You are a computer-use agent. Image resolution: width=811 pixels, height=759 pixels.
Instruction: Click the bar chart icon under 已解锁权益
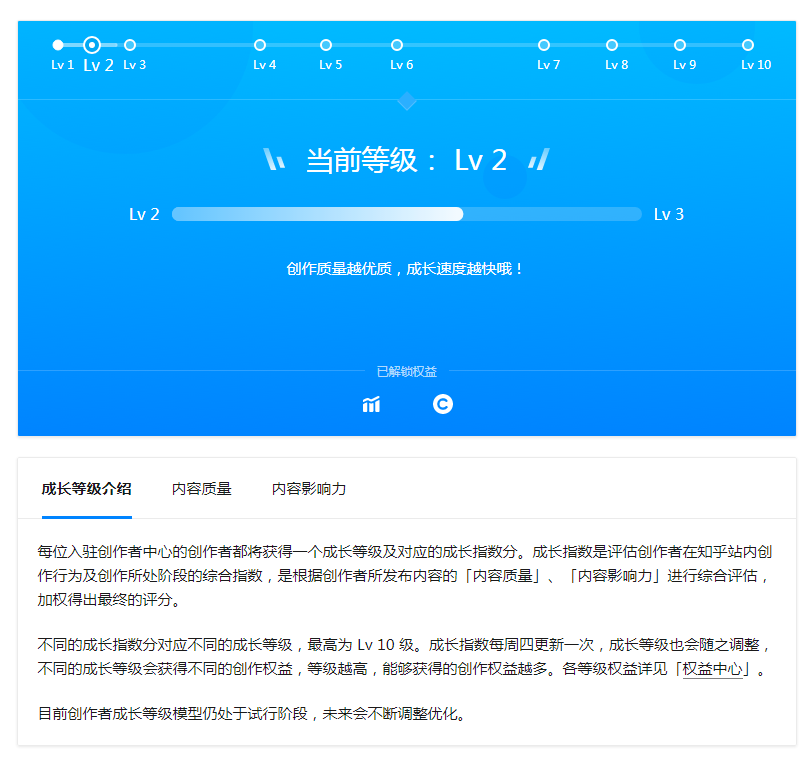coord(371,404)
